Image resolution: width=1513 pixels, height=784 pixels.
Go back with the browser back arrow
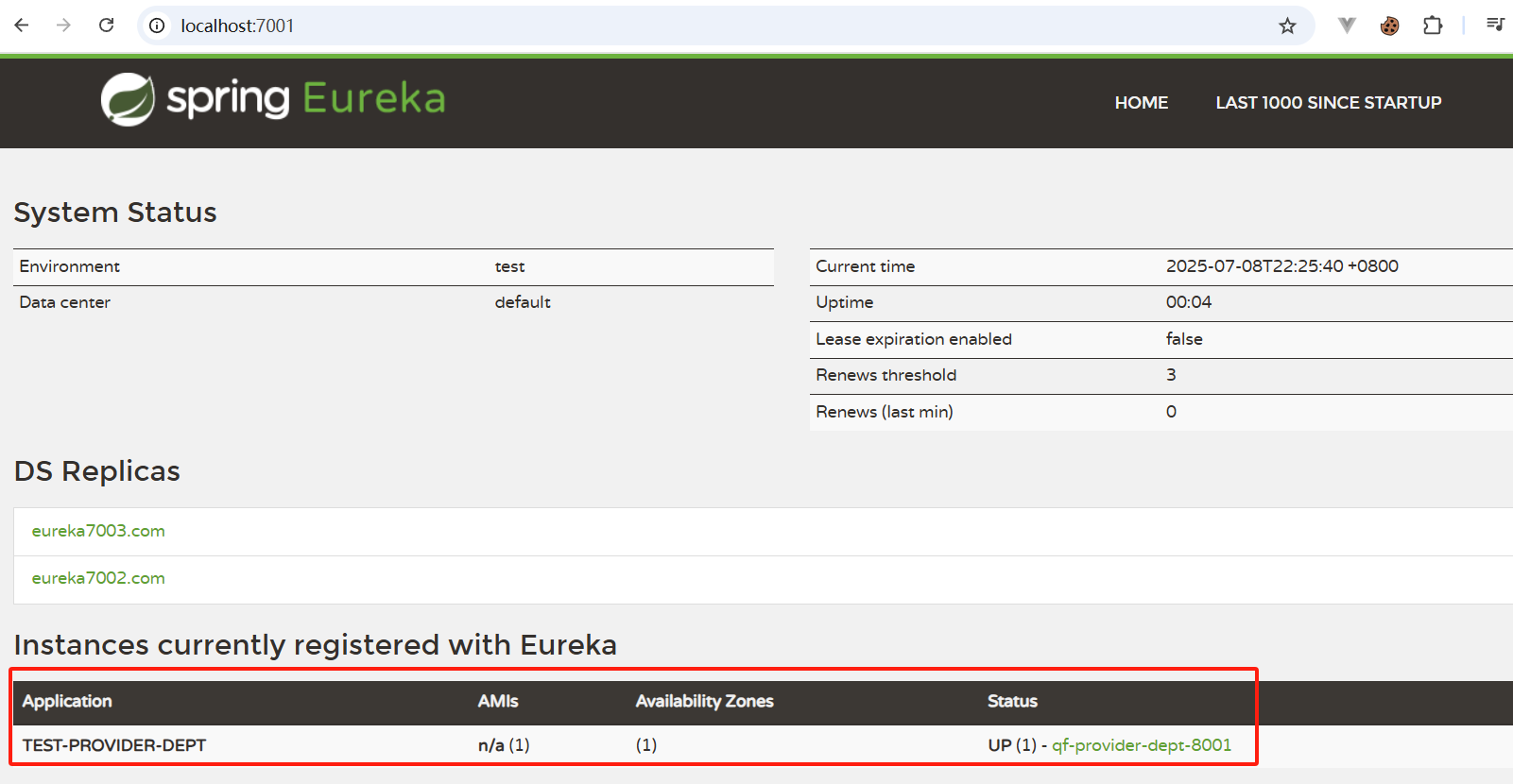(x=22, y=26)
